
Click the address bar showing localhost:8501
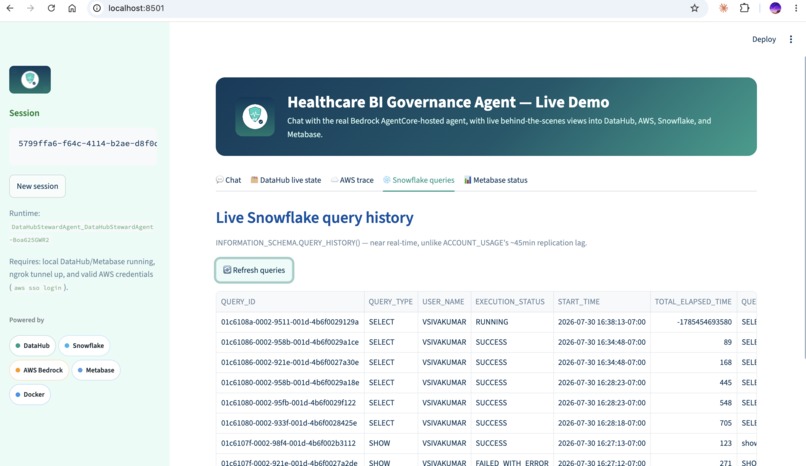tap(396, 8)
